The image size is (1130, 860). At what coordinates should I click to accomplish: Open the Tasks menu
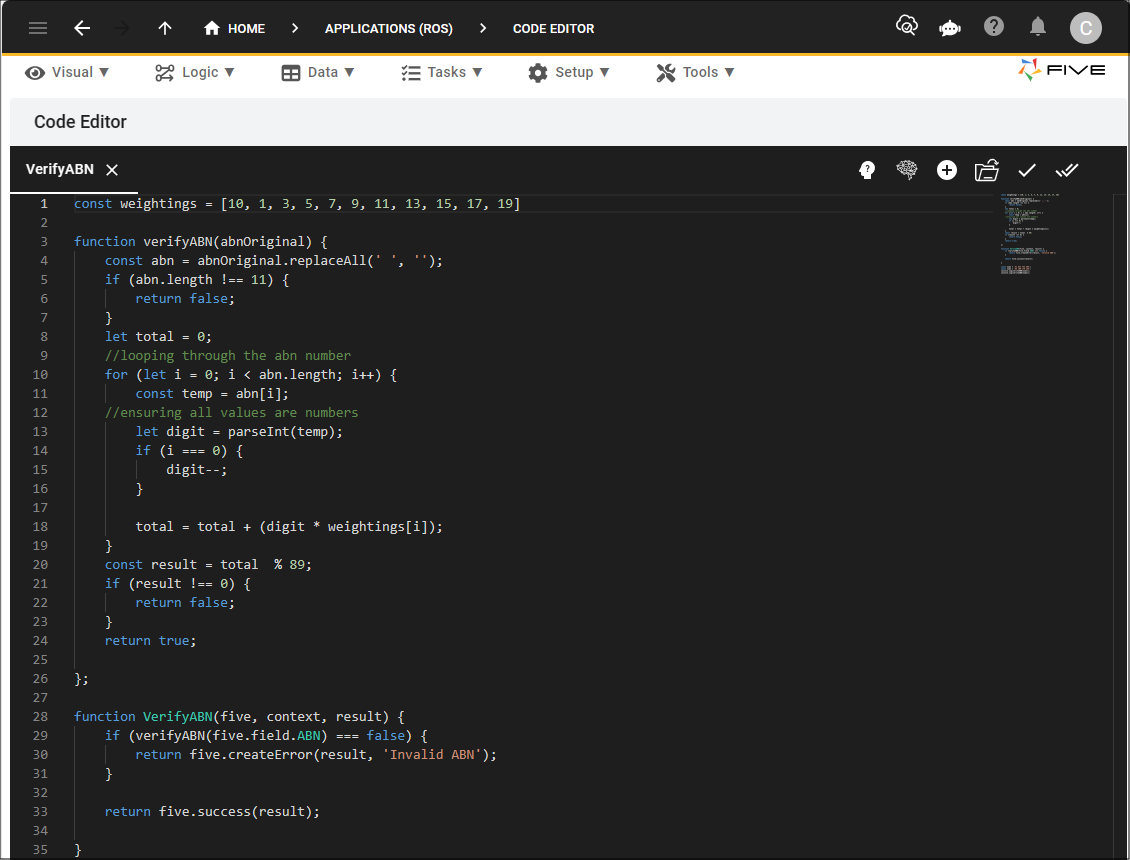pos(441,72)
